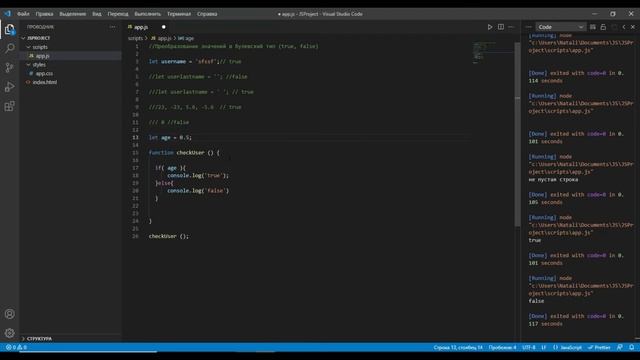This screenshot has width=640, height=360.
Task: Click the output panel left chevron icon
Action: point(624,27)
